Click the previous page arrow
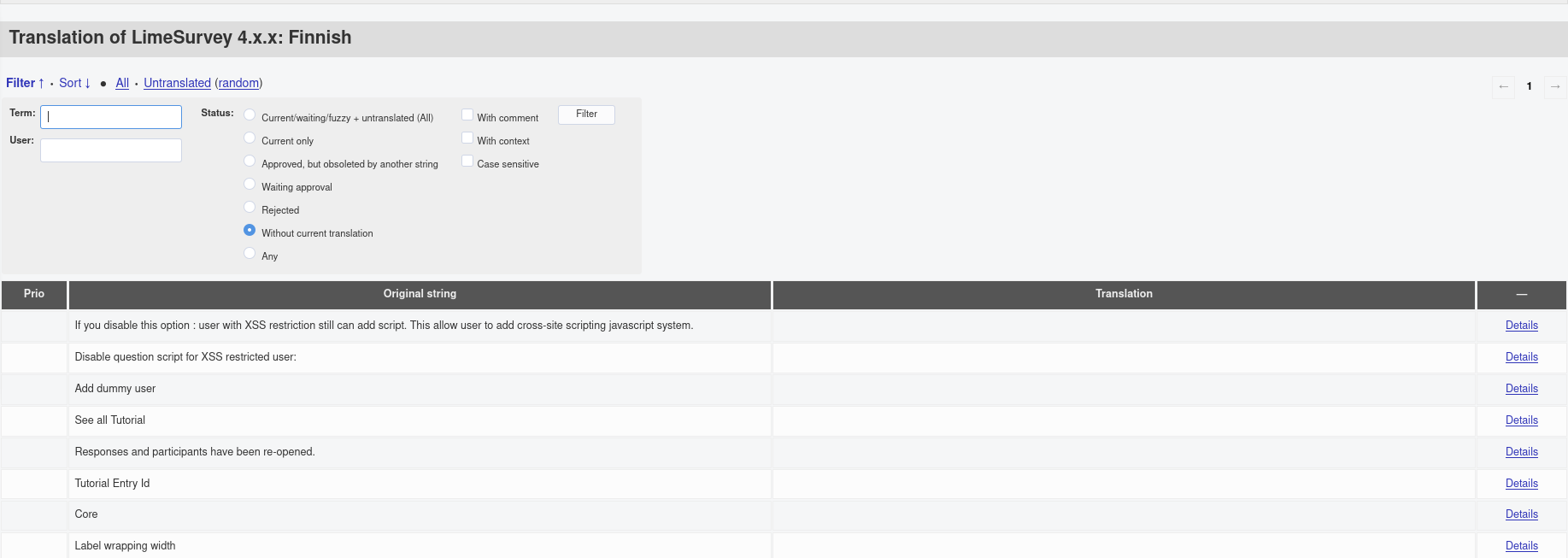The height and width of the screenshot is (558, 1568). tap(1503, 86)
